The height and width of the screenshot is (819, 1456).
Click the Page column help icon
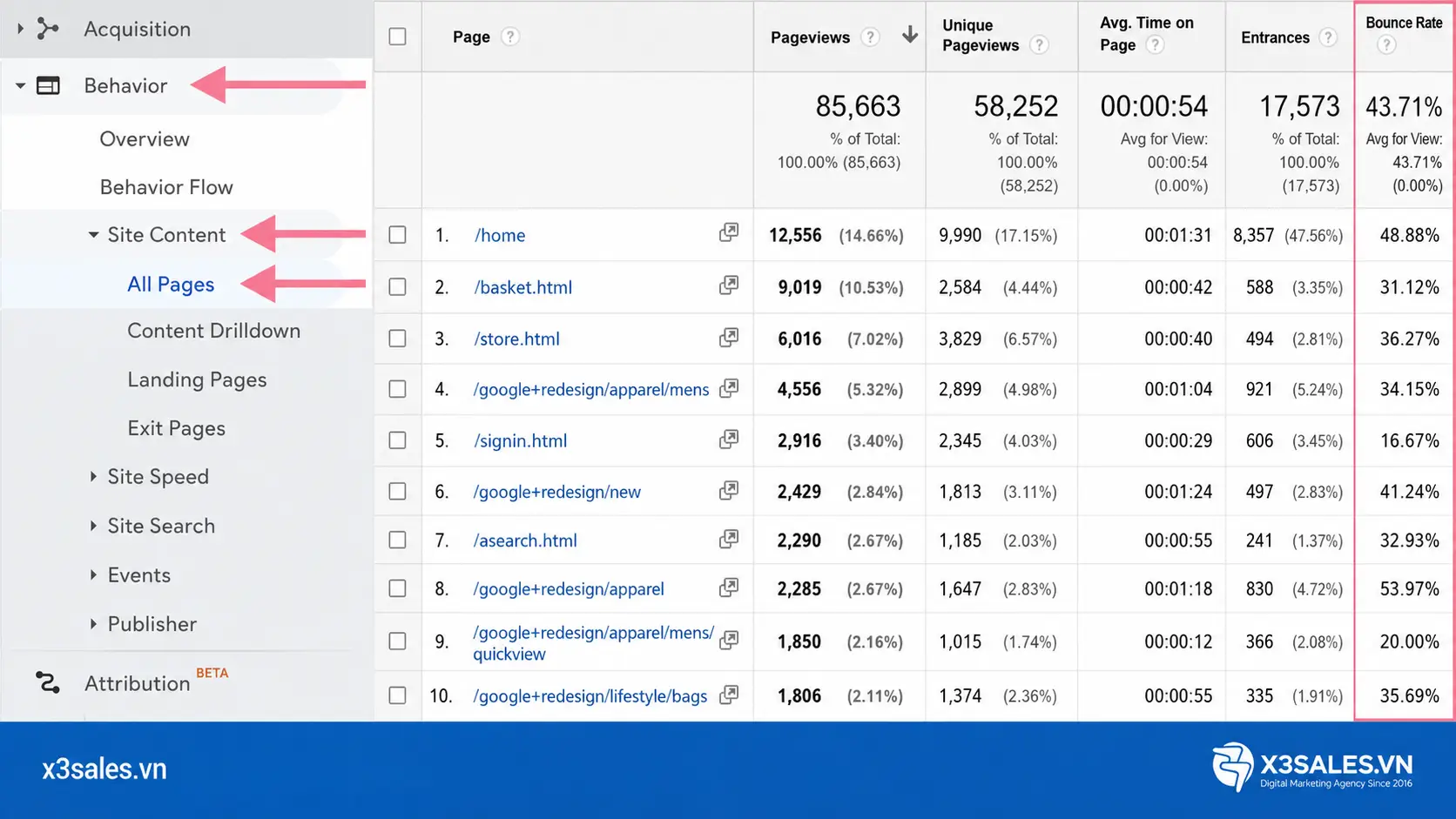pos(510,37)
